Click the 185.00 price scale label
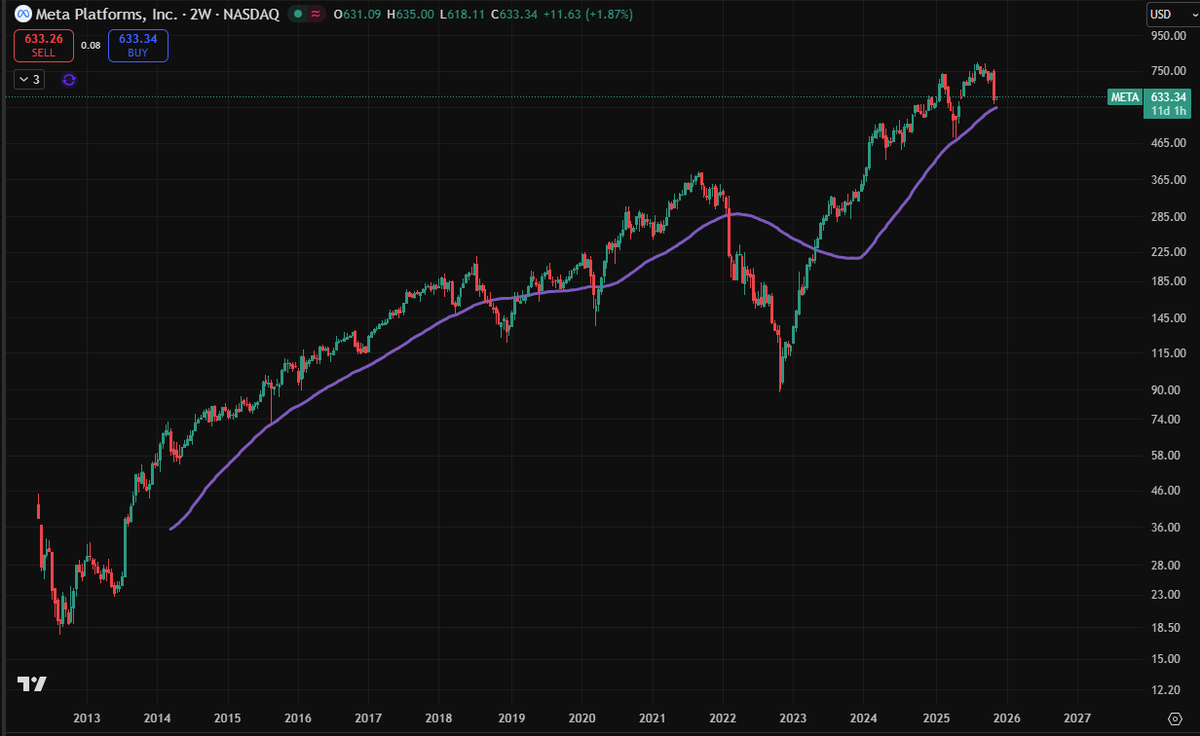The height and width of the screenshot is (736, 1200). point(1167,281)
